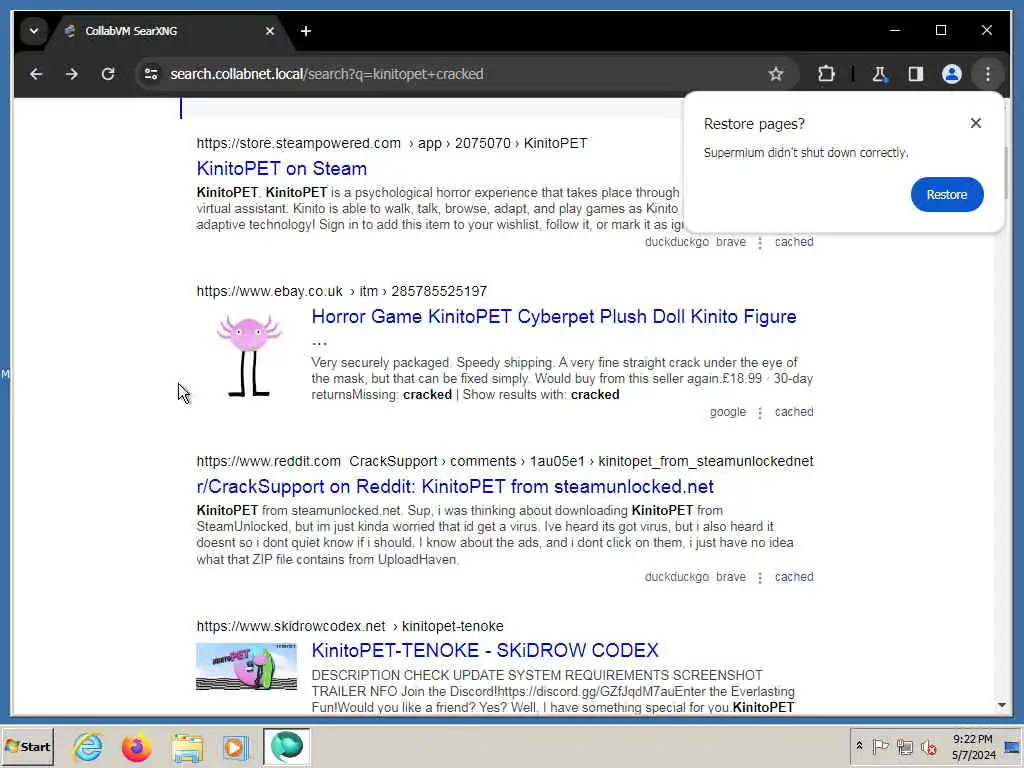
Task: Open the three-dot options for Reddit result
Action: 760,578
